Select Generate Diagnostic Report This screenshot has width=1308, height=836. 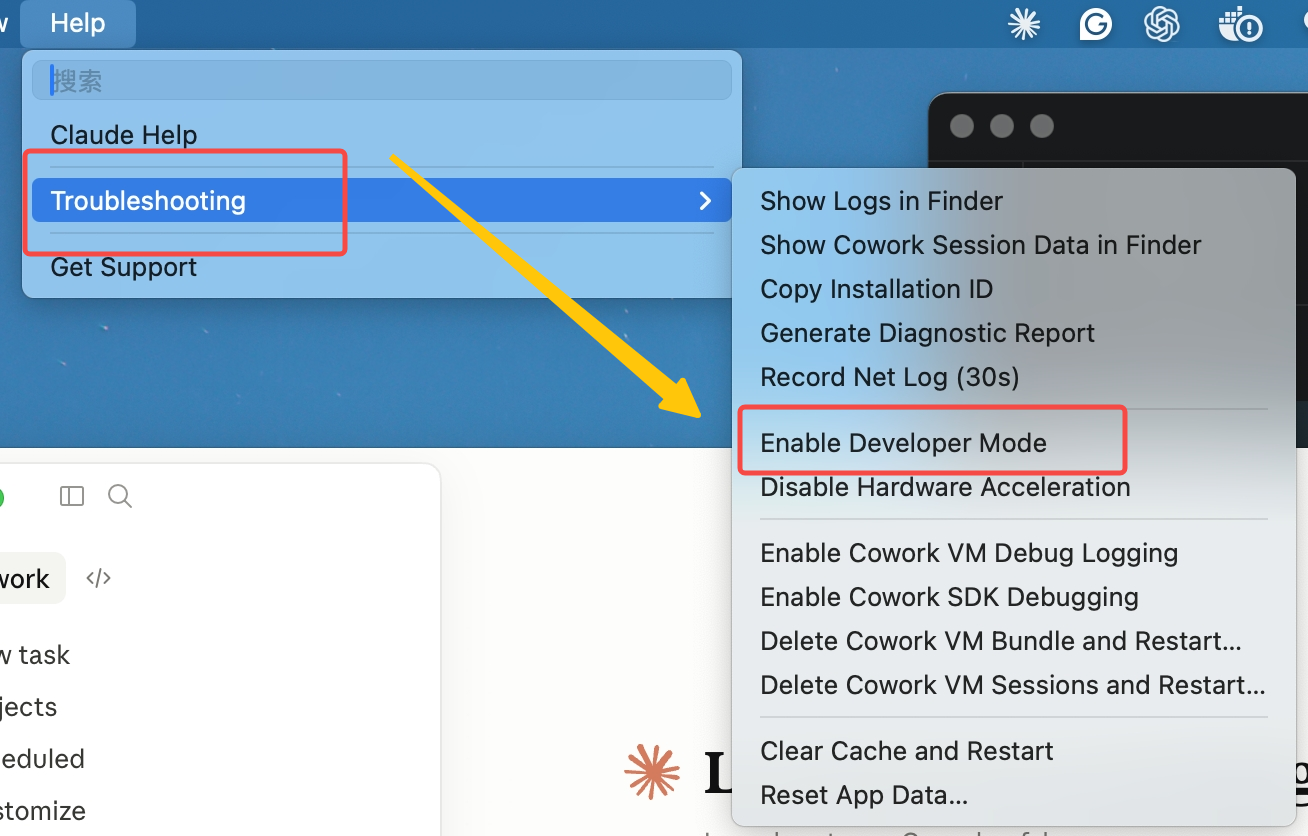coord(927,333)
